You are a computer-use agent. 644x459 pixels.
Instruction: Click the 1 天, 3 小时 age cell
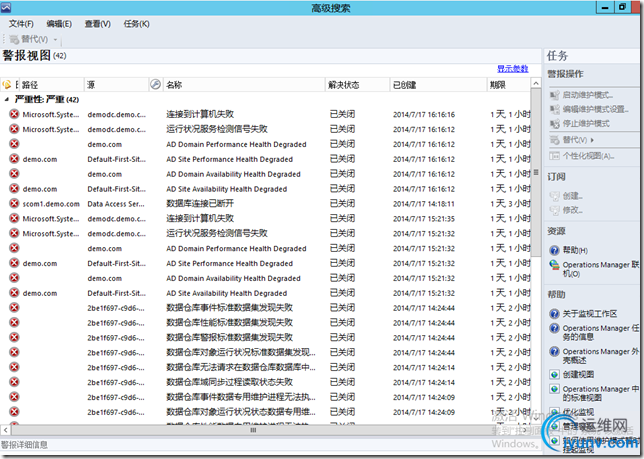tap(510, 204)
